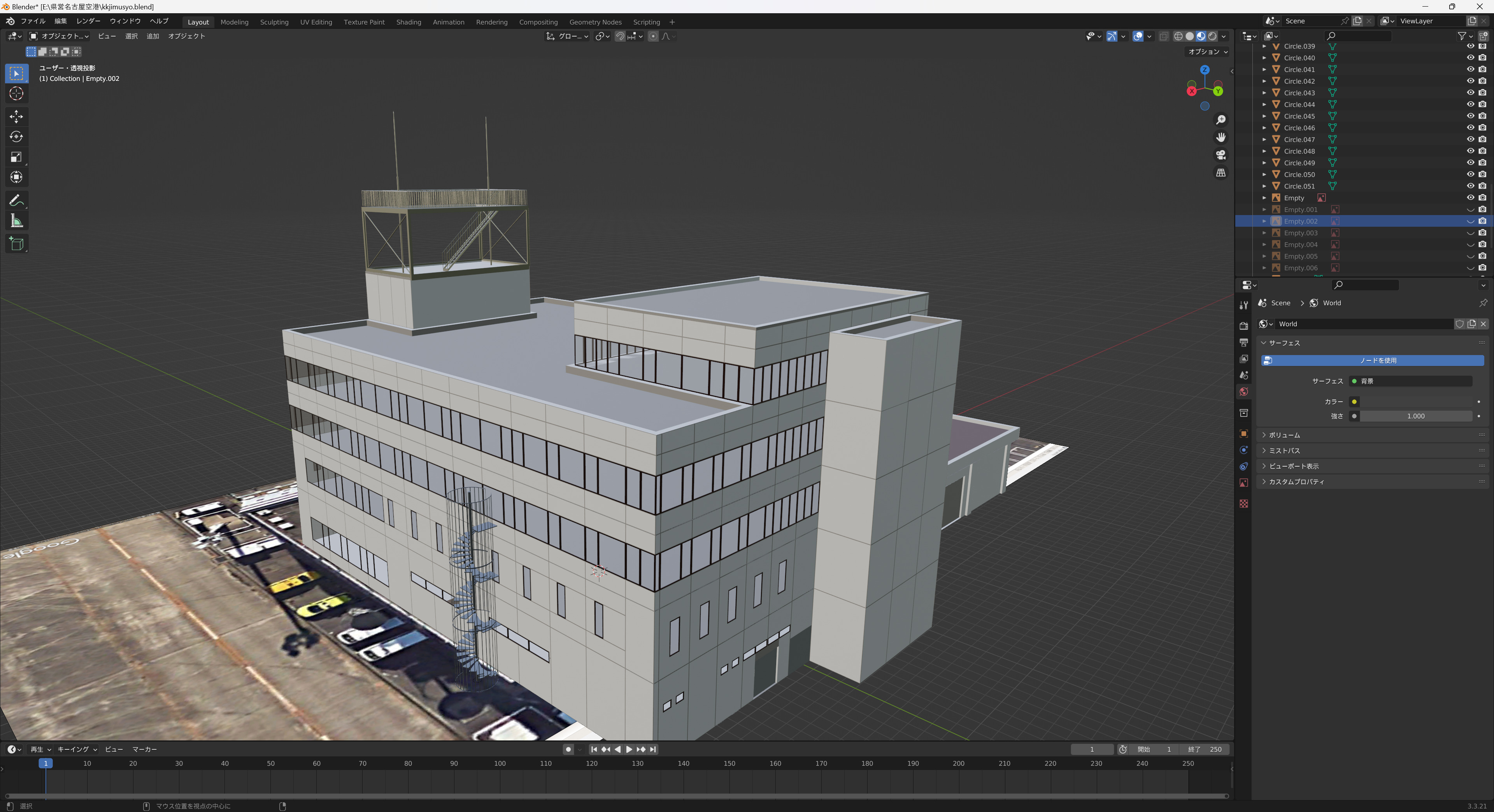1494x812 pixels.
Task: Hide Circle.040 with eye icon
Action: 1470,58
